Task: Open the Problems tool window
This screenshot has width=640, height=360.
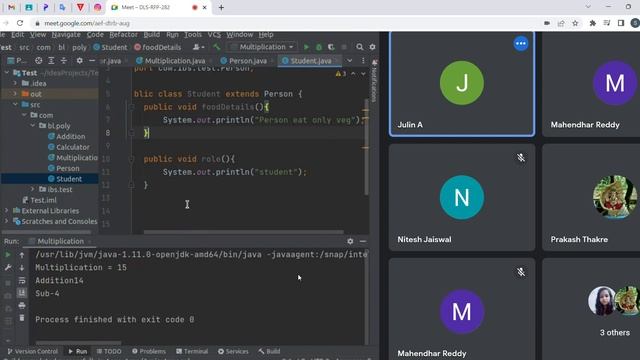Action: 149,351
